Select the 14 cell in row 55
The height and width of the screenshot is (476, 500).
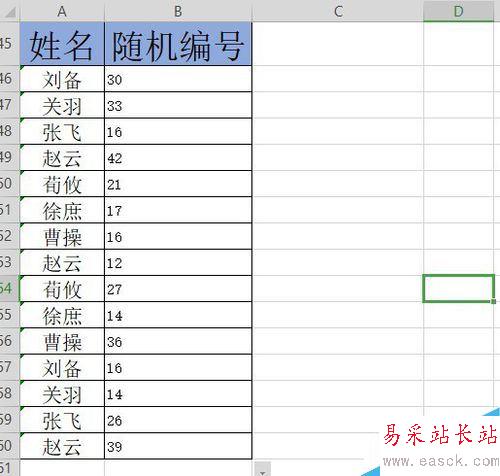pos(178,315)
